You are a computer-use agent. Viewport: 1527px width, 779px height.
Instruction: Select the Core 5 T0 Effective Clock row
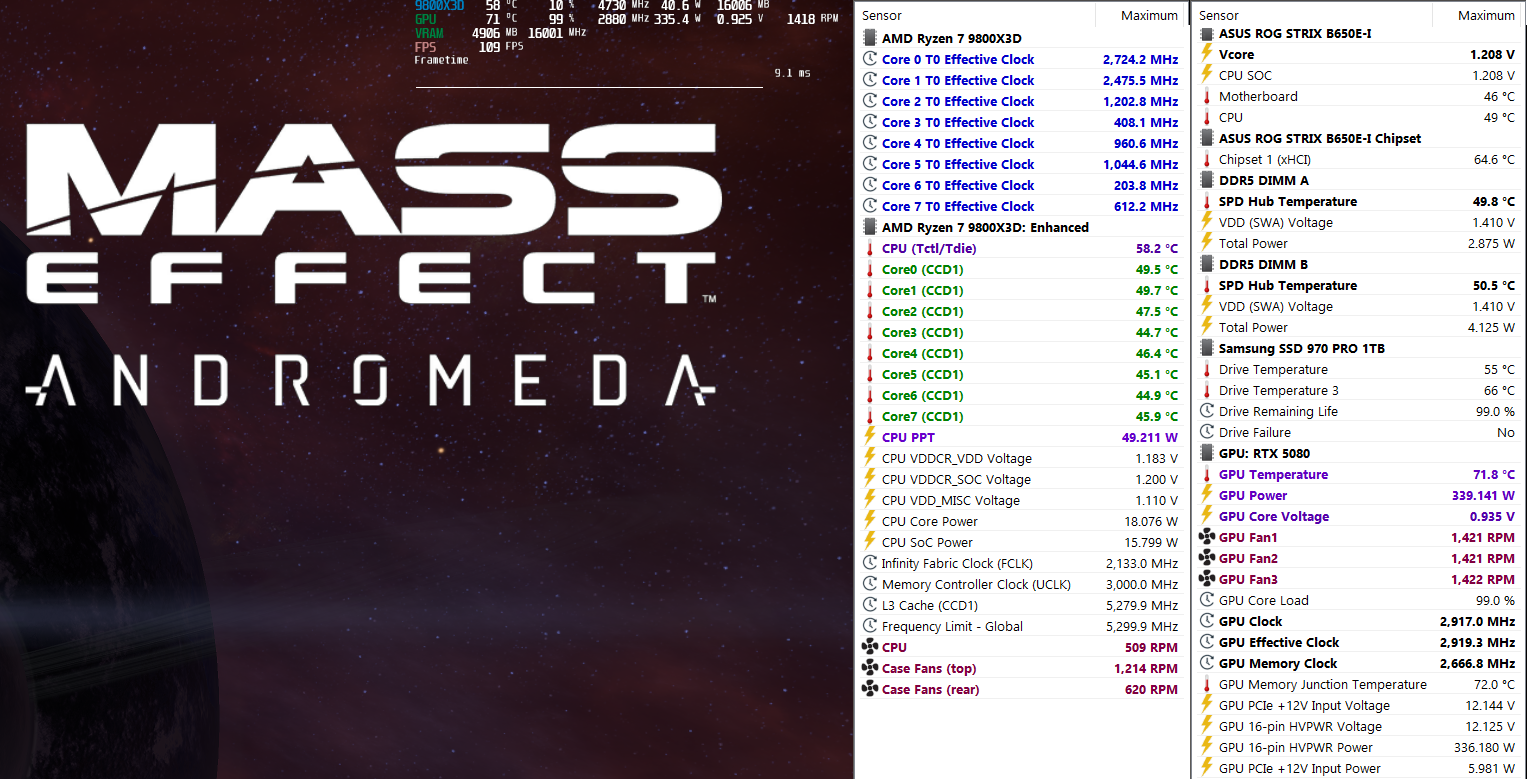[1020, 164]
